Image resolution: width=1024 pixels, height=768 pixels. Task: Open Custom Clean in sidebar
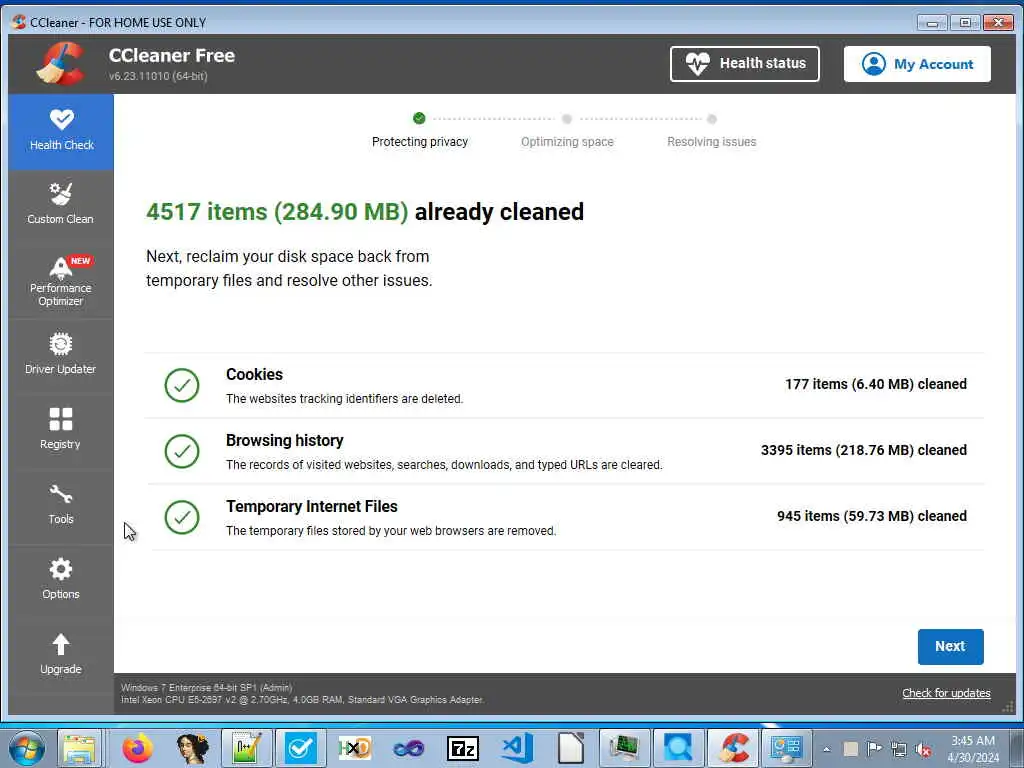61,206
